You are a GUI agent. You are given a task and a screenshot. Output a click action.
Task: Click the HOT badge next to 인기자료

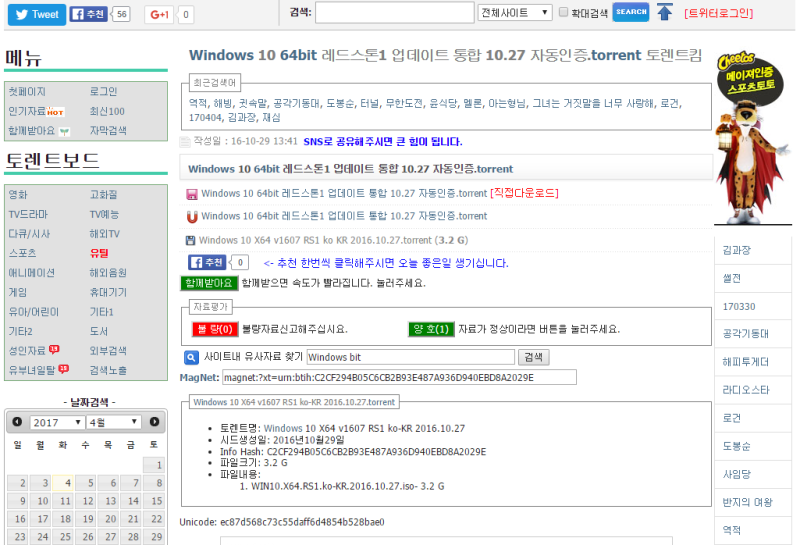click(55, 112)
